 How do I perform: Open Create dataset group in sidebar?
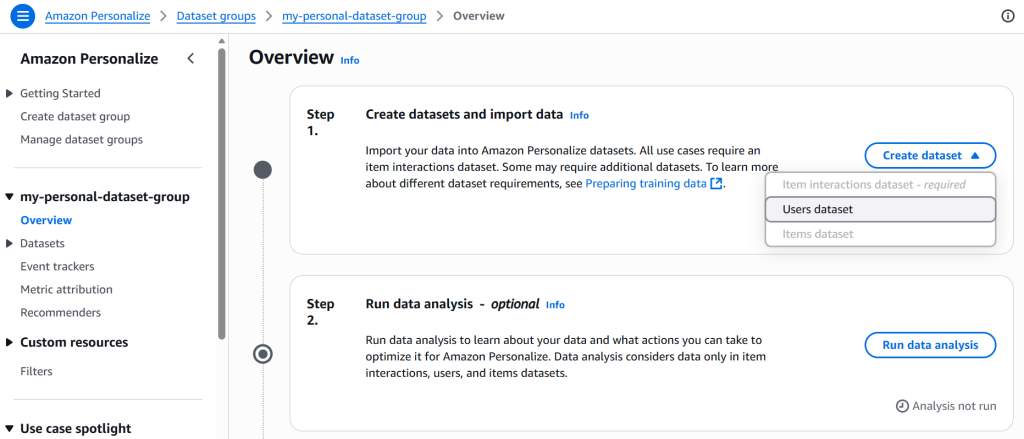(x=75, y=116)
